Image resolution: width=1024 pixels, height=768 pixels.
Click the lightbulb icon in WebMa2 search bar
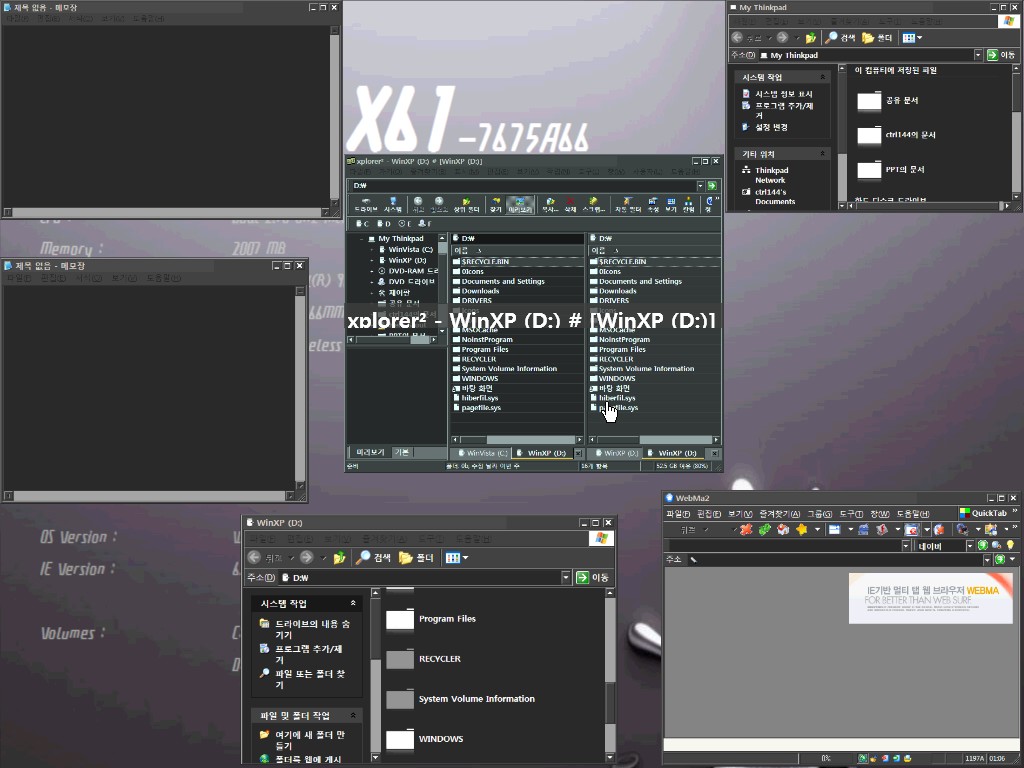1010,545
